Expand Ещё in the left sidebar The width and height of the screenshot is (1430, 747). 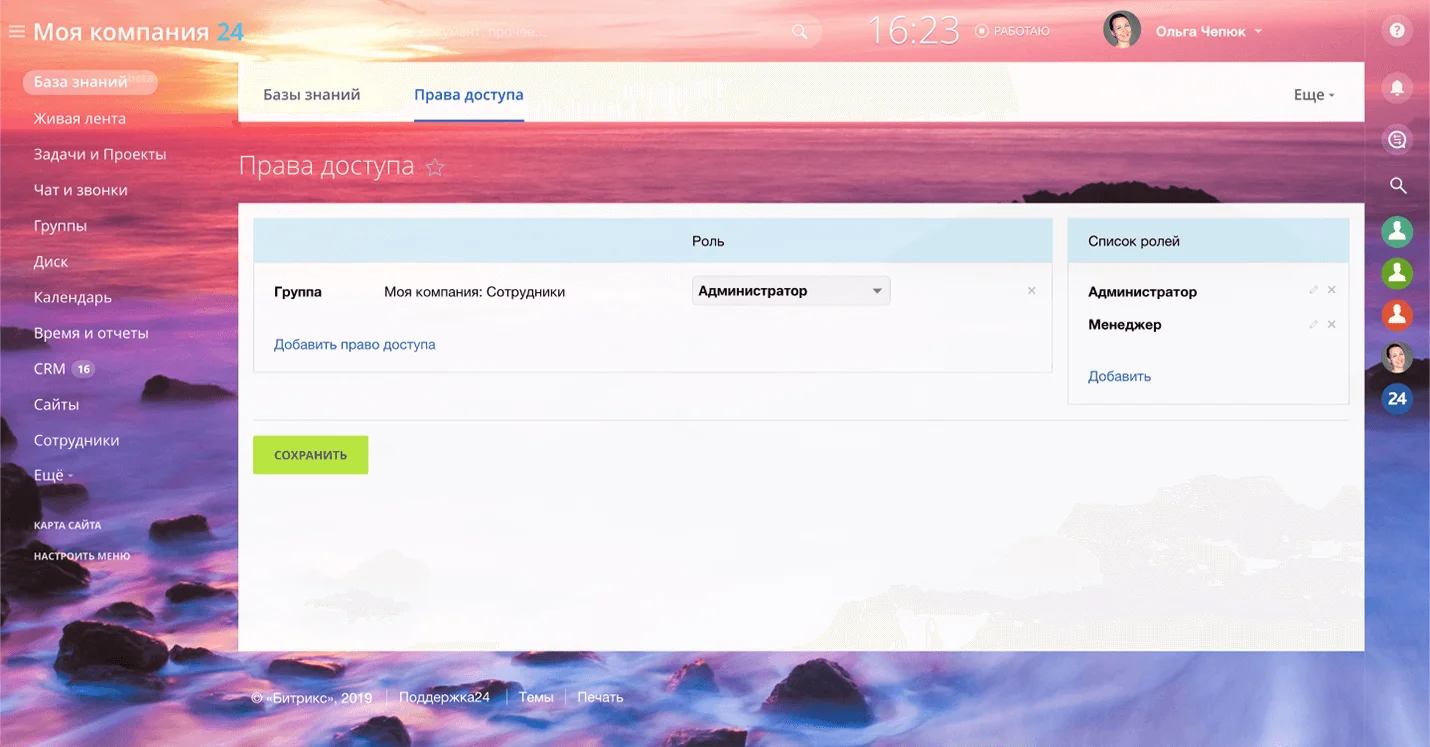tap(53, 476)
